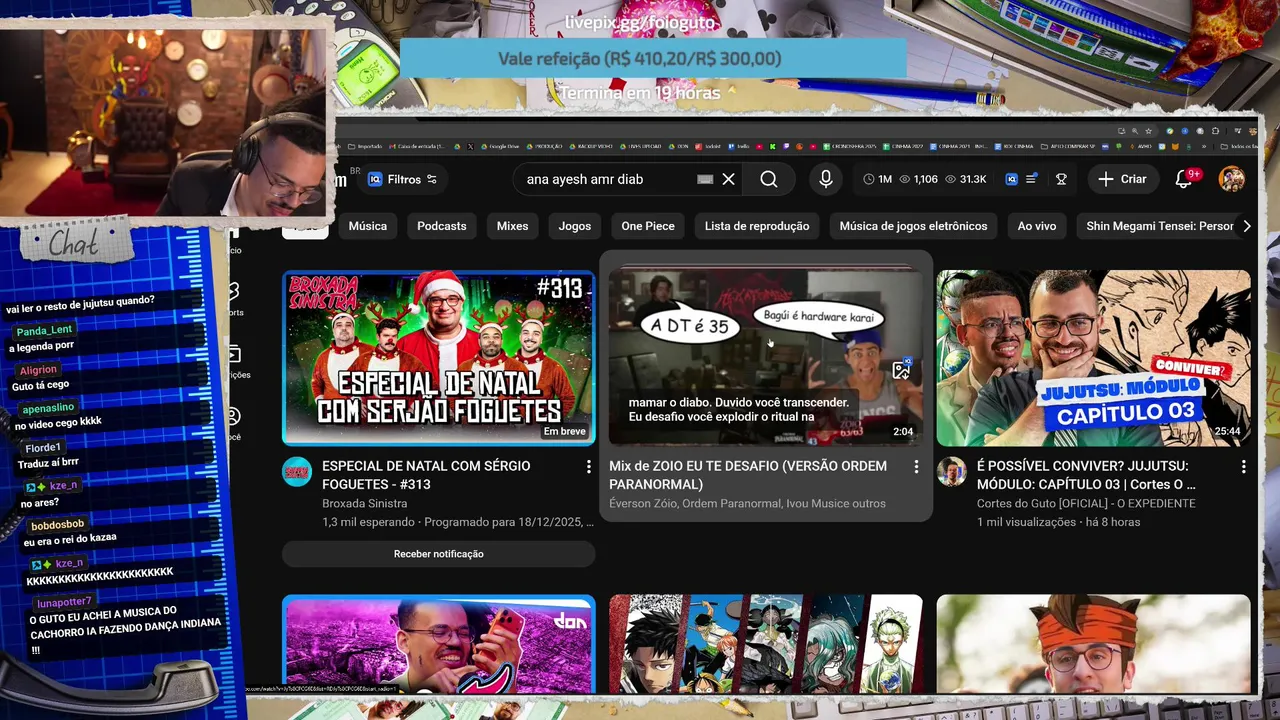Click the Vale refeição donation progress bar

coord(653,59)
